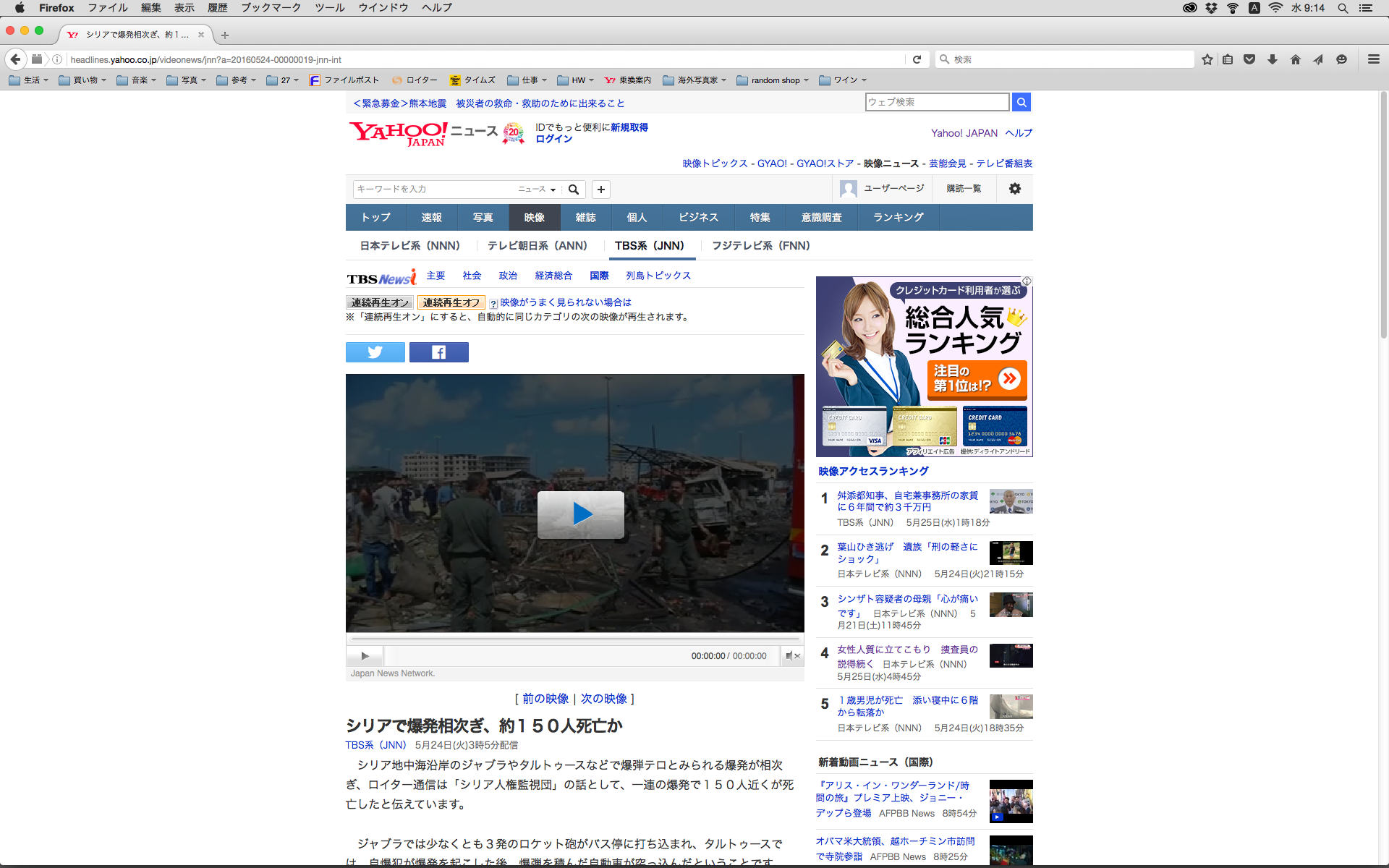Open Yahoo news settings gear
Image resolution: width=1389 pixels, height=868 pixels.
[x=1015, y=189]
